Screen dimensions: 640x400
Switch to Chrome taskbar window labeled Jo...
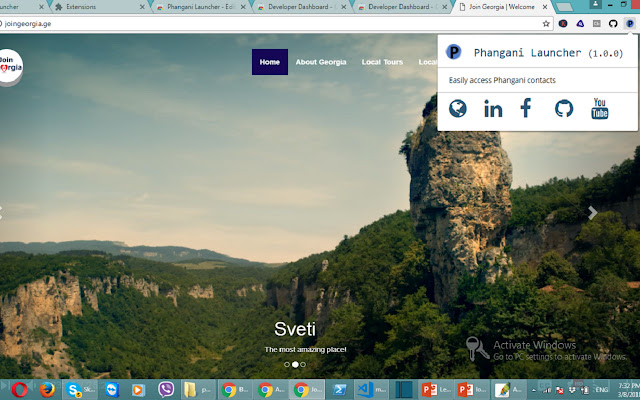(307, 390)
